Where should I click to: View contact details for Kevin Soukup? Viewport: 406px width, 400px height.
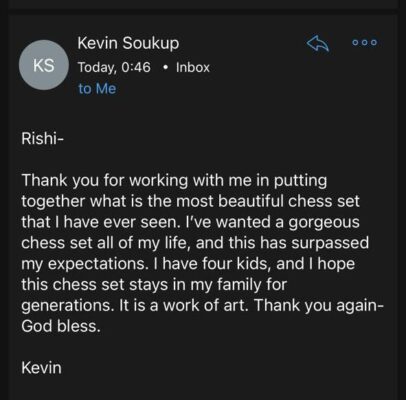[128, 43]
